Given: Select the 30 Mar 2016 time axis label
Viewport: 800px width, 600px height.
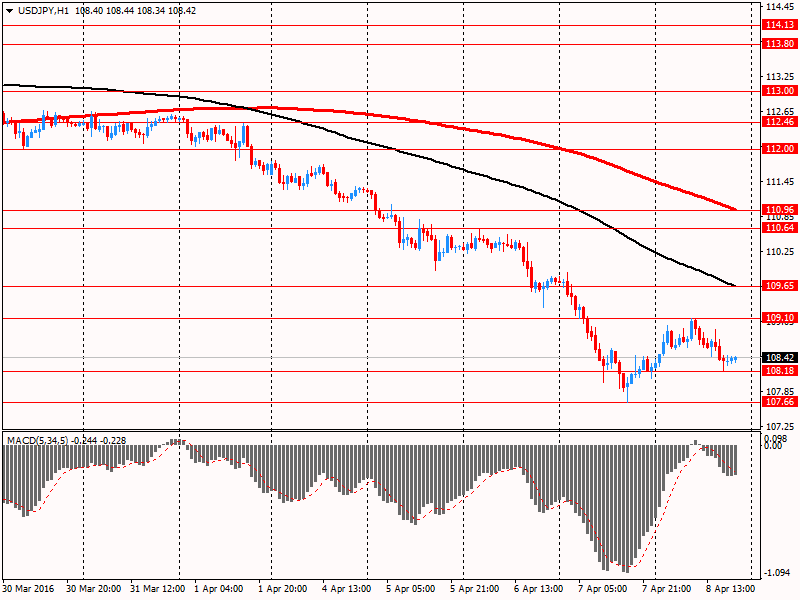Looking at the screenshot, I should pyautogui.click(x=28, y=589).
